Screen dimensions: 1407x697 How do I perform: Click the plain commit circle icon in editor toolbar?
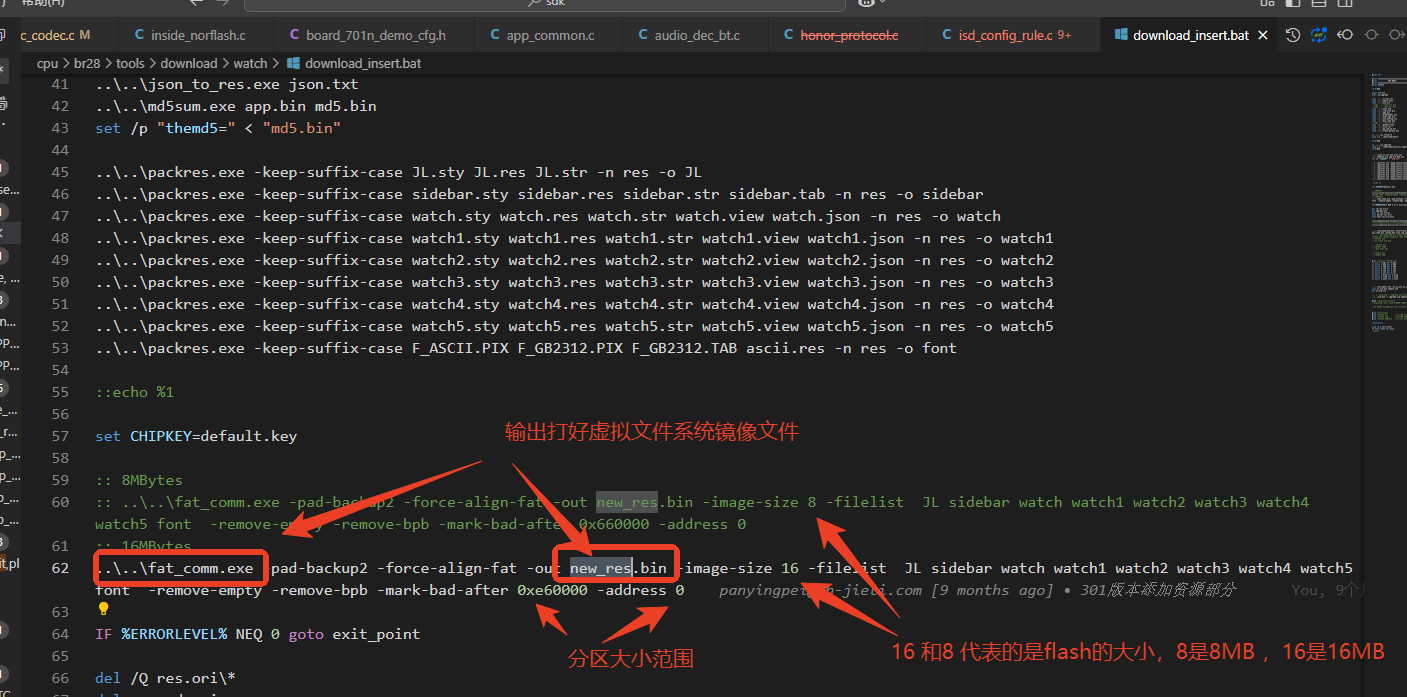(1371, 35)
